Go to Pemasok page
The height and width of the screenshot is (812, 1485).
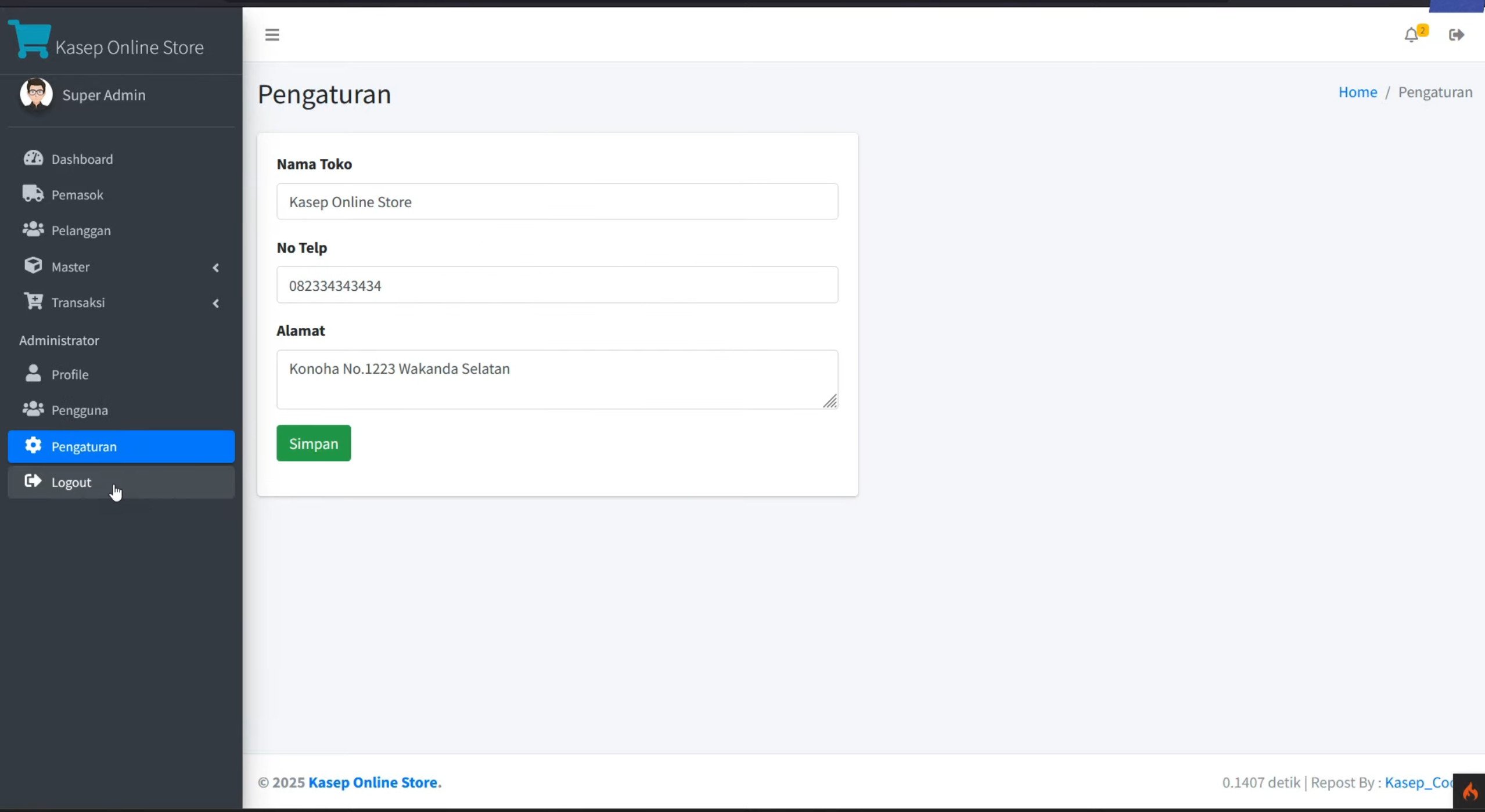pyautogui.click(x=121, y=194)
